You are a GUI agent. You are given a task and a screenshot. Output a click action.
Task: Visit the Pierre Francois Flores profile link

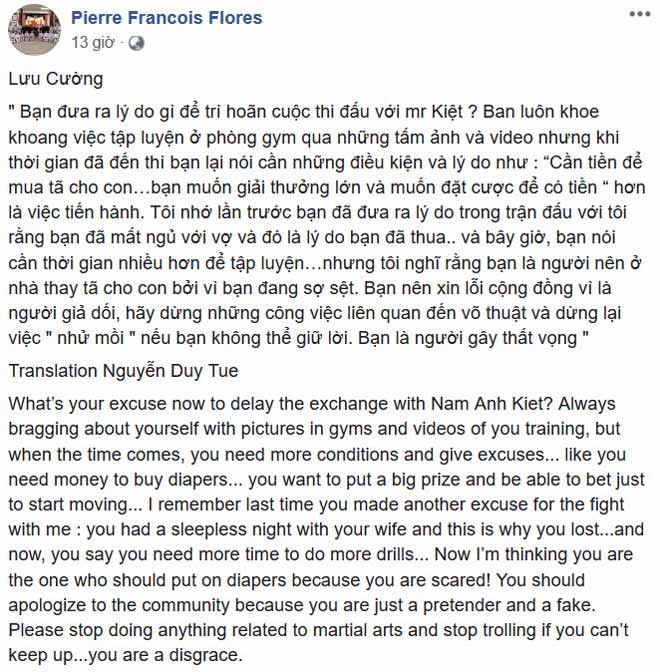[x=166, y=17]
